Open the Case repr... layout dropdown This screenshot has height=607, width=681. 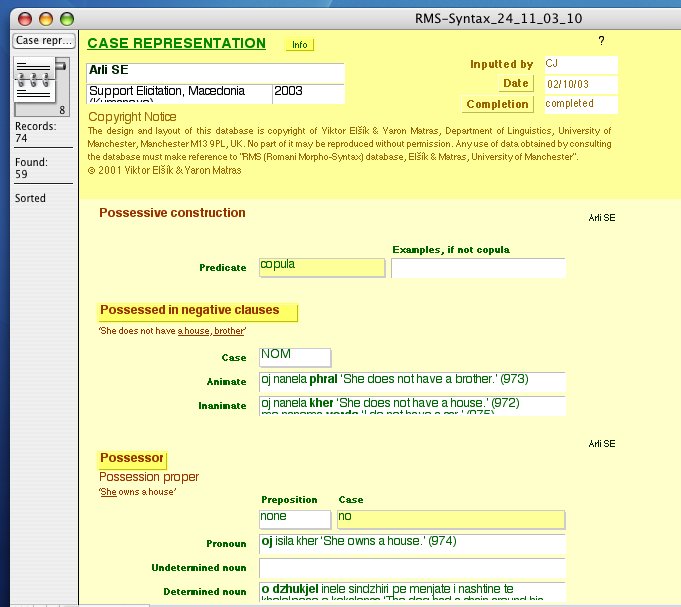coord(44,40)
